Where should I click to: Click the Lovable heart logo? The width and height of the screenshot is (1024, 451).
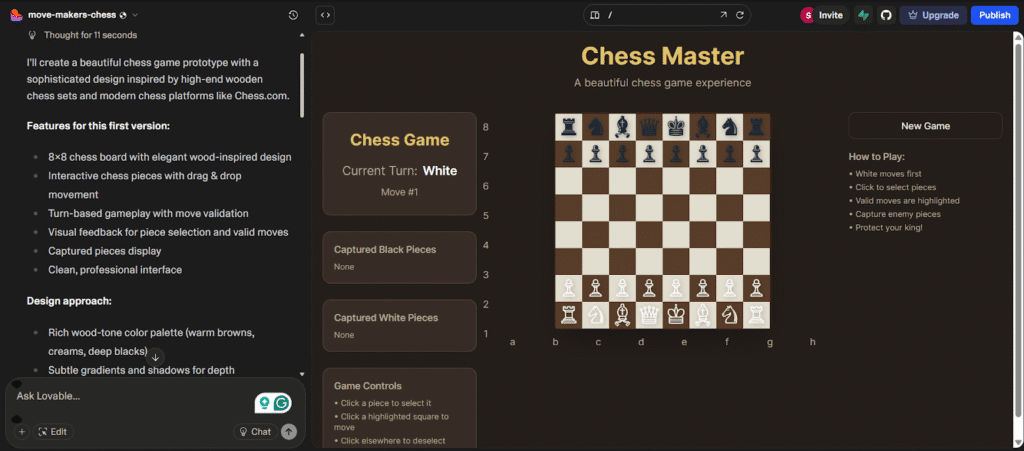(16, 15)
